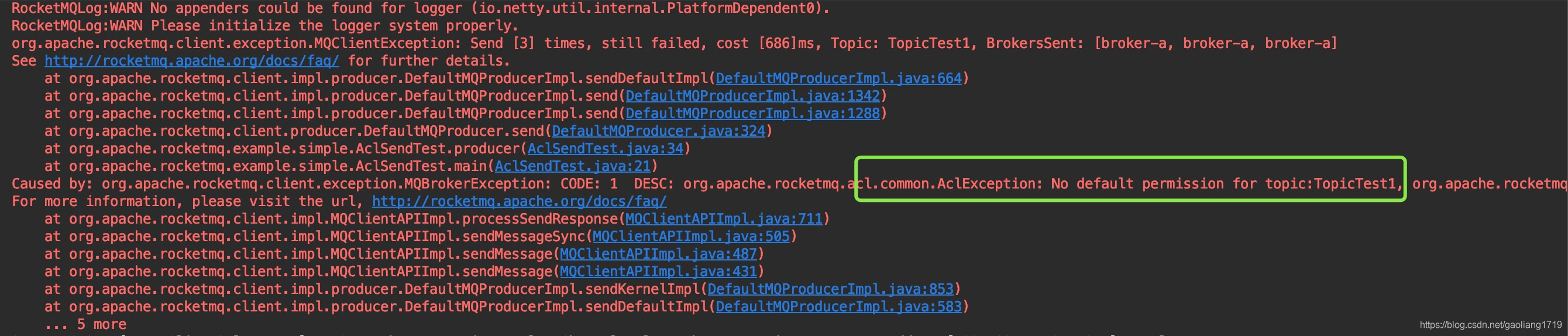This screenshot has width=1568, height=336.
Task: Click the DefaultMQProducer.java:324 link
Action: pos(658,132)
